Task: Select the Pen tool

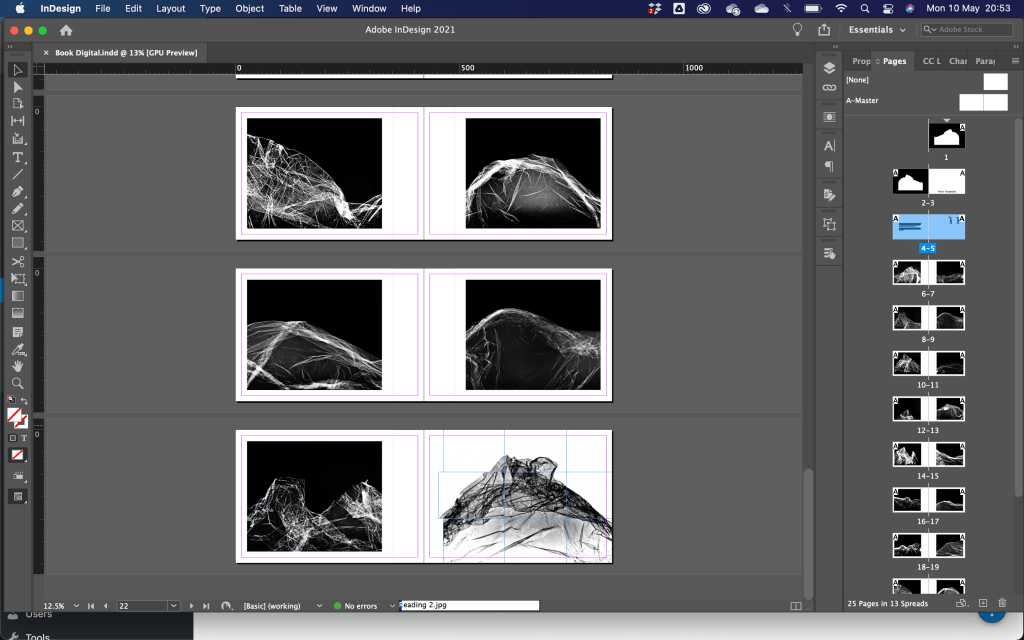Action: pos(18,191)
